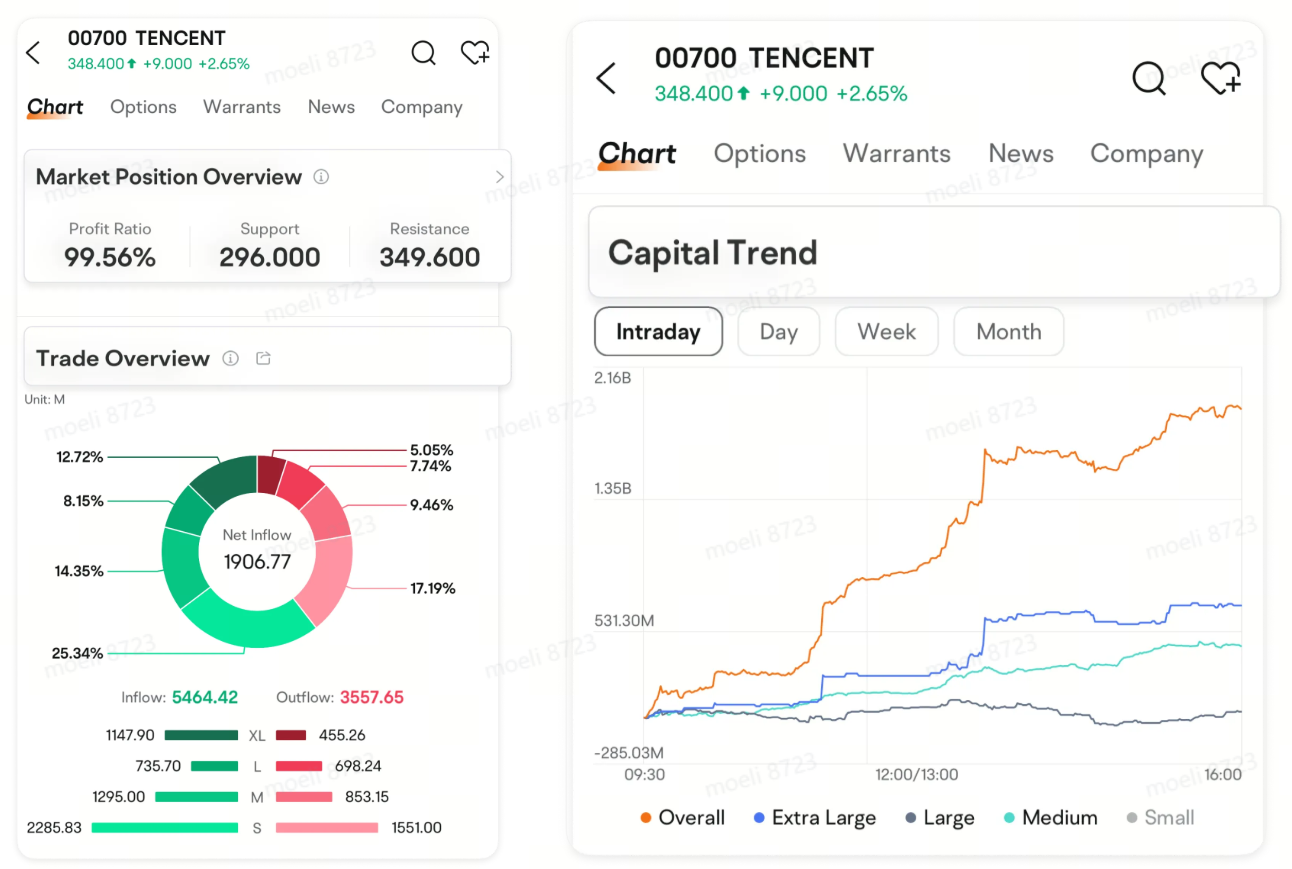
Task: Switch capital trend to Week
Action: pos(887,331)
